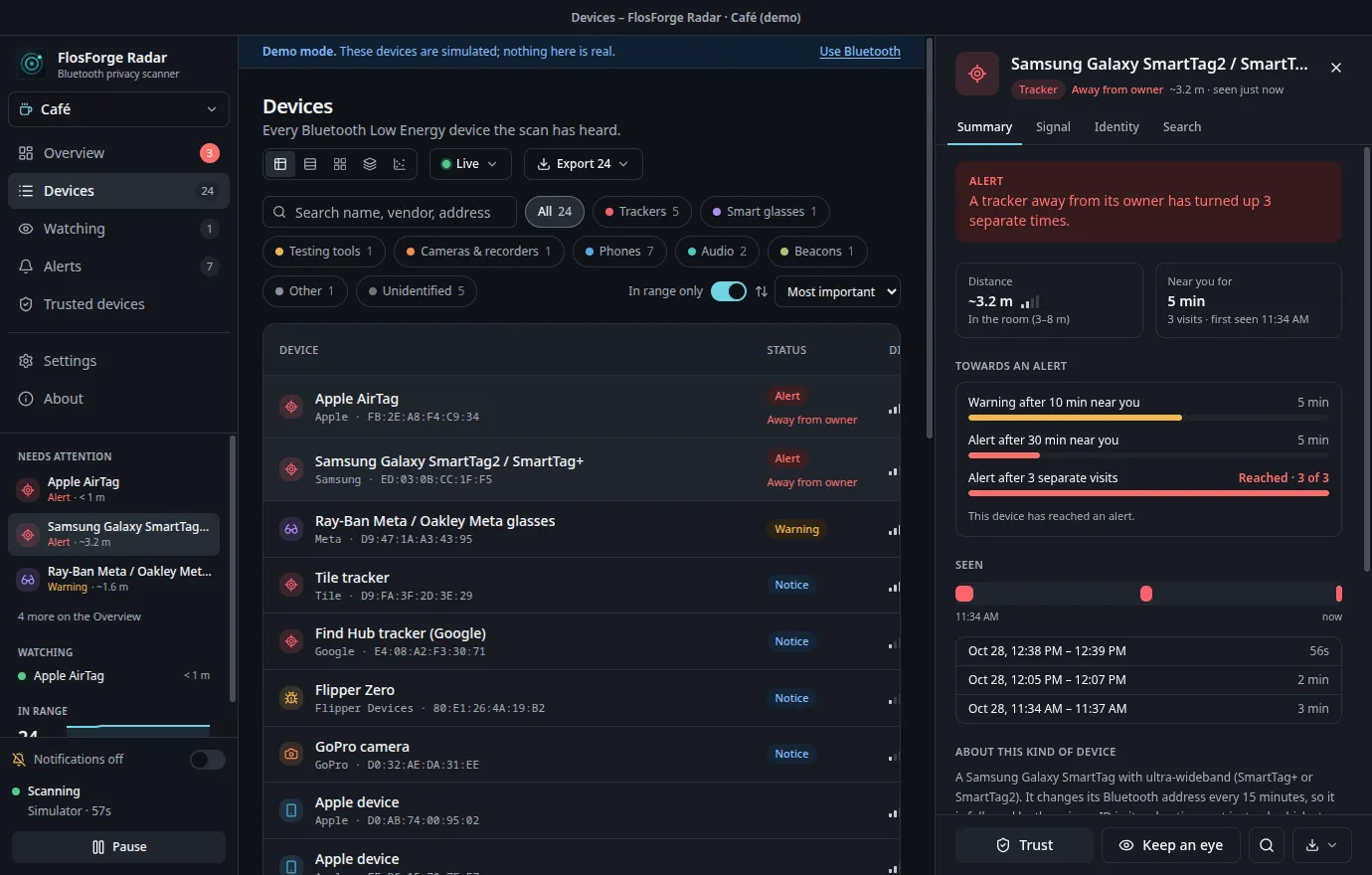Click the search magnifier in detail panel footer

click(x=1267, y=845)
